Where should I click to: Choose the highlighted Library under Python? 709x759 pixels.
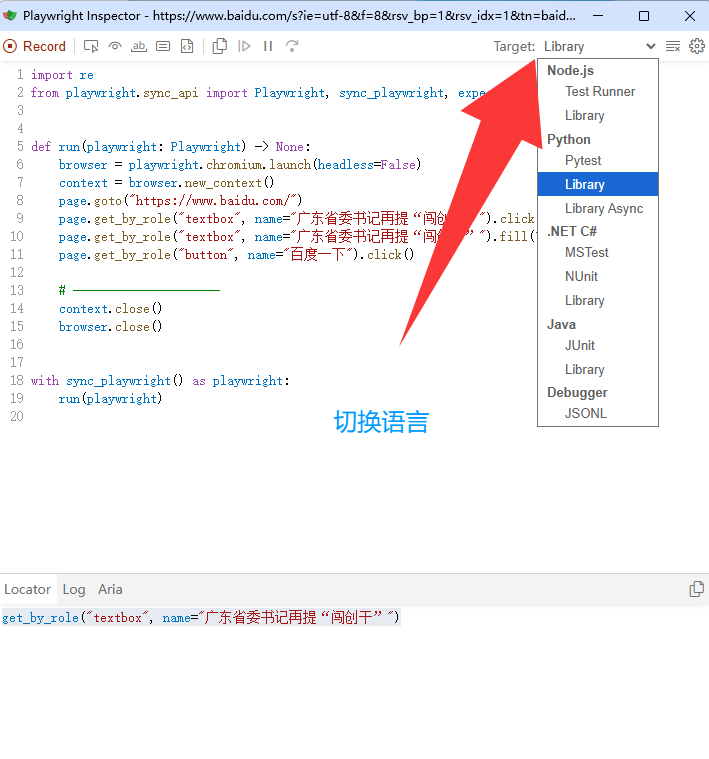pyautogui.click(x=598, y=184)
